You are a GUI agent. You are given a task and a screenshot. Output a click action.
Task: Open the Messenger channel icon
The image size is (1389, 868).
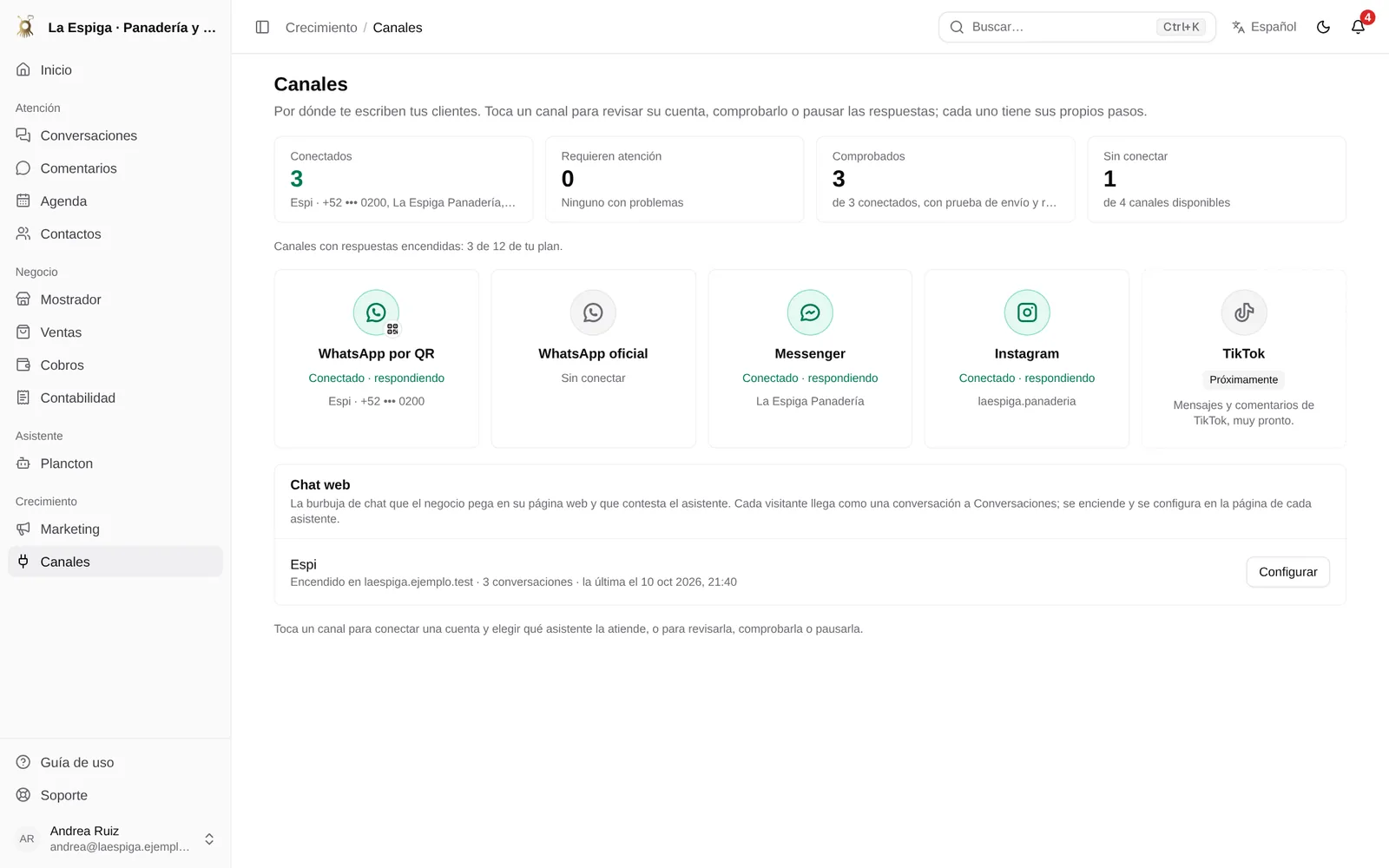[810, 312]
